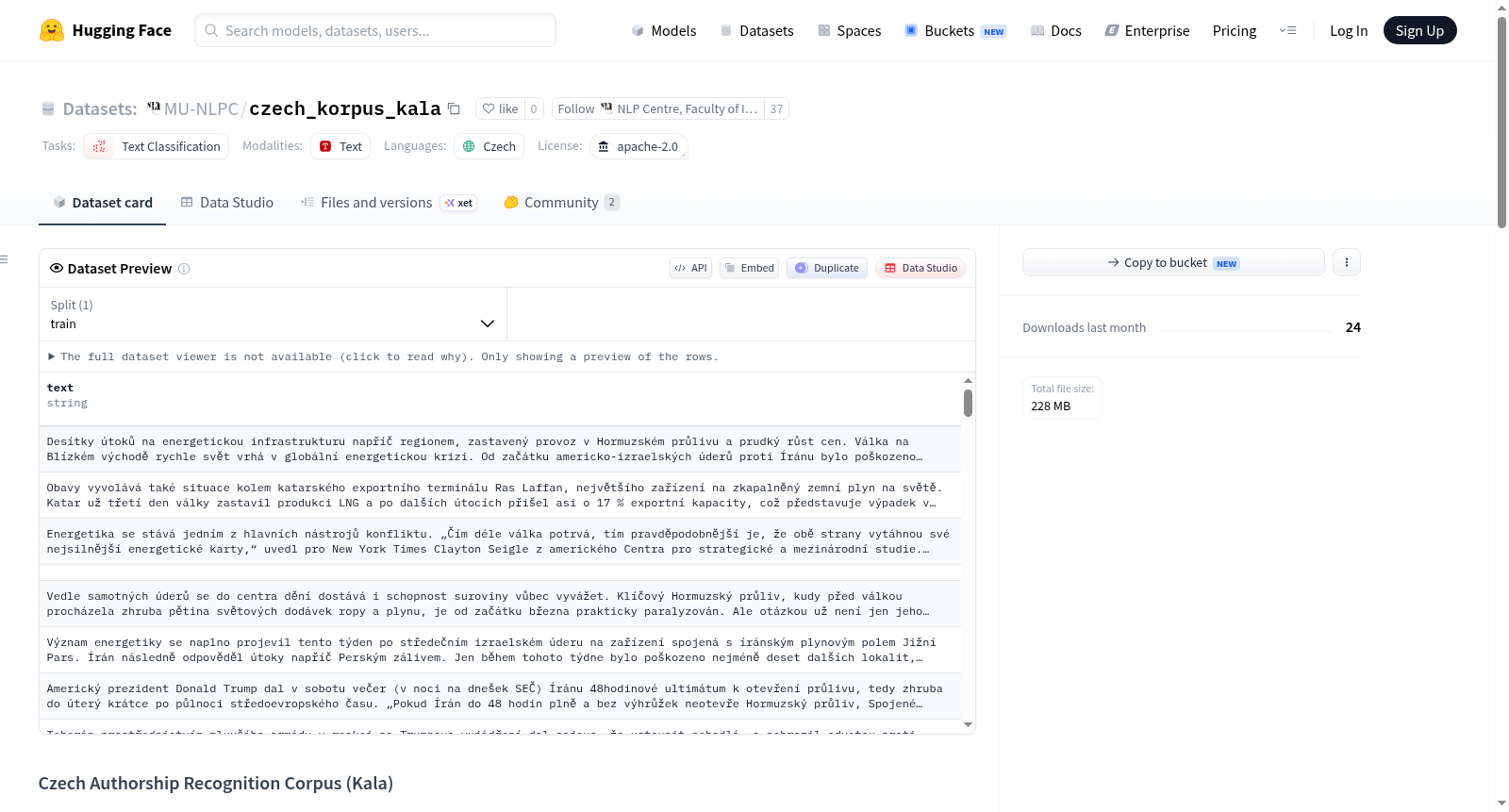1509x812 pixels.
Task: Select the Czech language tag
Action: 489,146
